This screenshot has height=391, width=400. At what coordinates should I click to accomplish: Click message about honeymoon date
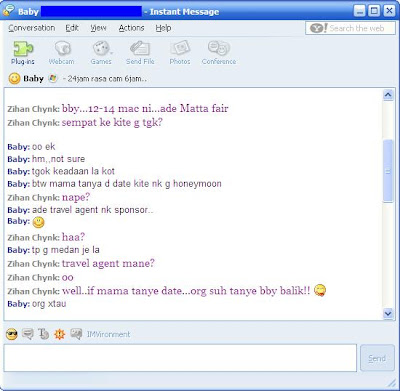(x=127, y=184)
